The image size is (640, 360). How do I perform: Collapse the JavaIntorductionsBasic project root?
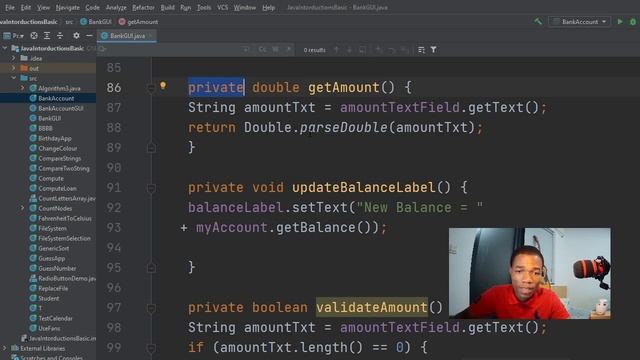pyautogui.click(x=5, y=48)
